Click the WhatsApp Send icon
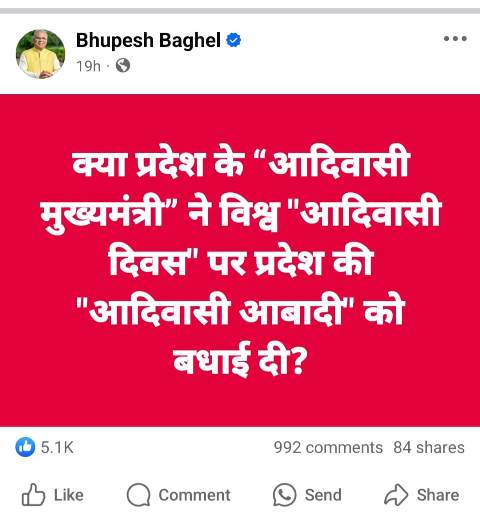The image size is (480, 521). pyautogui.click(x=284, y=495)
